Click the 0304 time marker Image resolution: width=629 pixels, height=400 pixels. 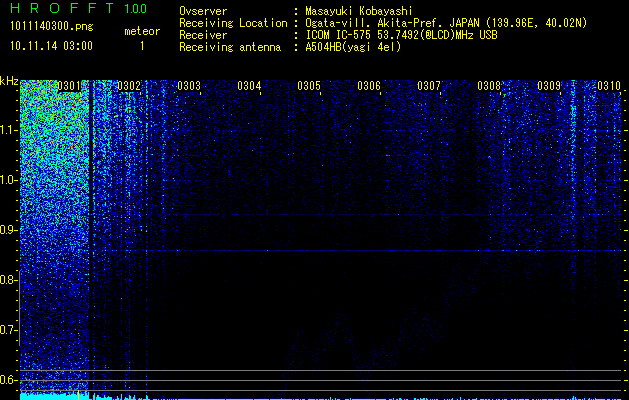coord(249,85)
